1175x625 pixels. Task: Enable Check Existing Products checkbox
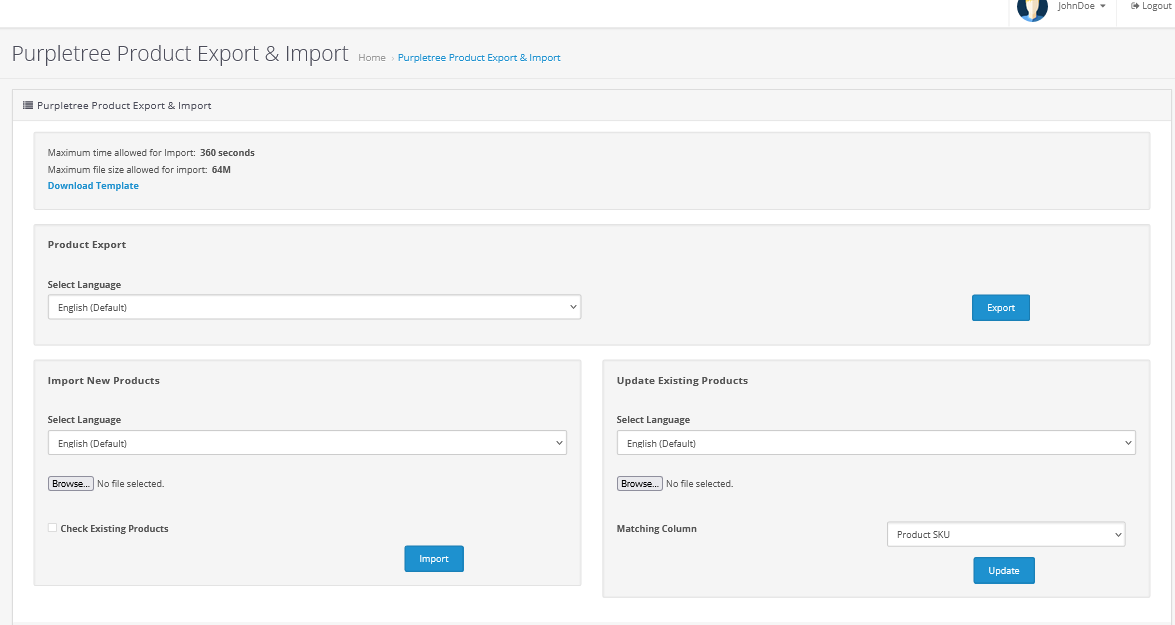tap(52, 528)
